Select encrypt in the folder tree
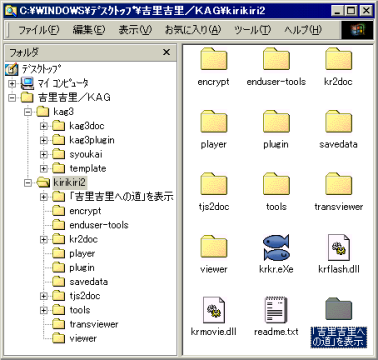 click(85, 211)
